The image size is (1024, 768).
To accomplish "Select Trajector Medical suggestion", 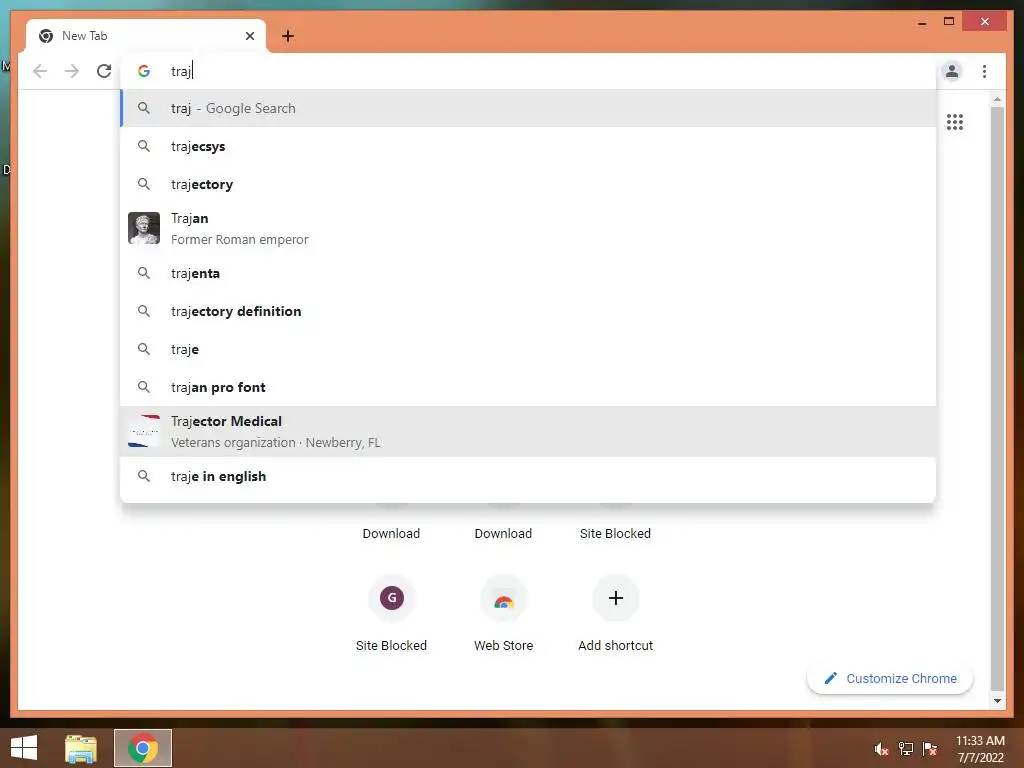I will tap(528, 431).
